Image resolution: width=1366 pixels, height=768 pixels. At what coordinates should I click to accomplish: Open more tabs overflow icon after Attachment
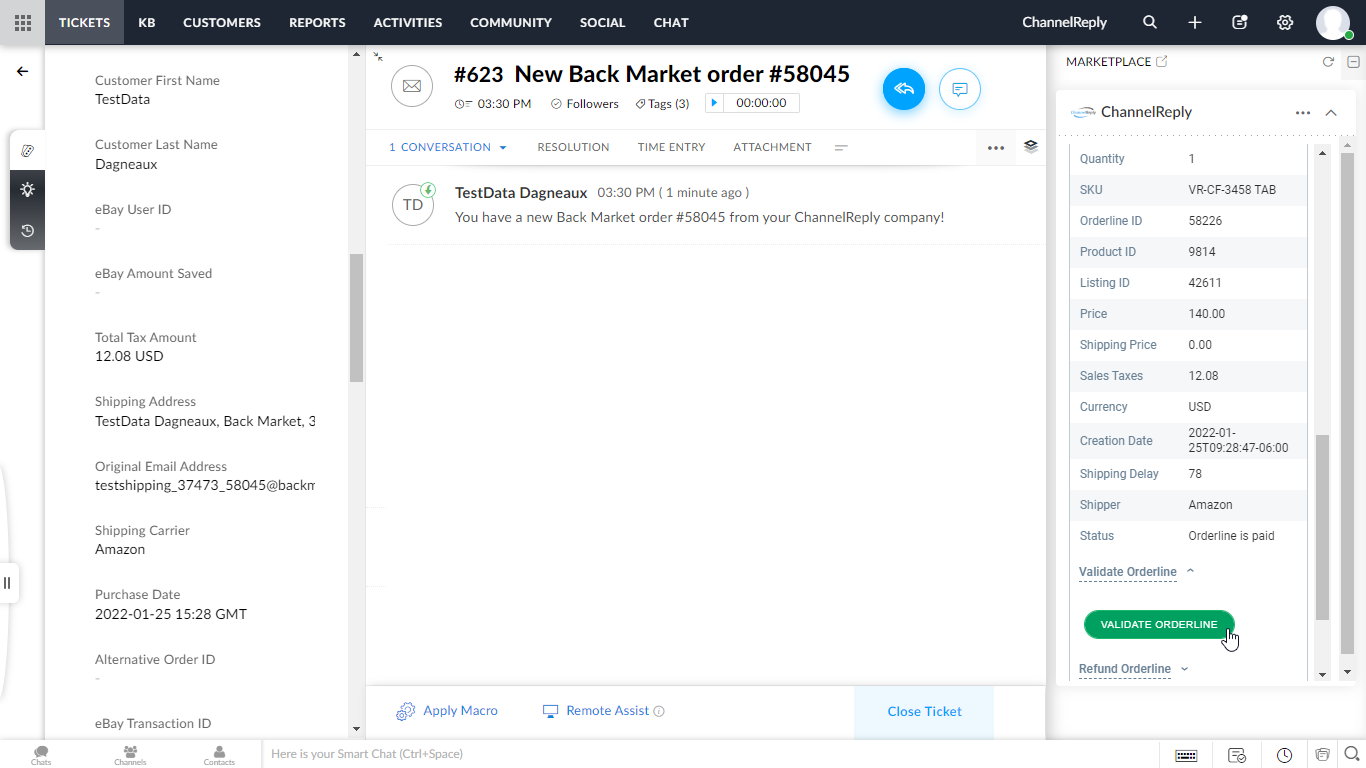pos(841,148)
